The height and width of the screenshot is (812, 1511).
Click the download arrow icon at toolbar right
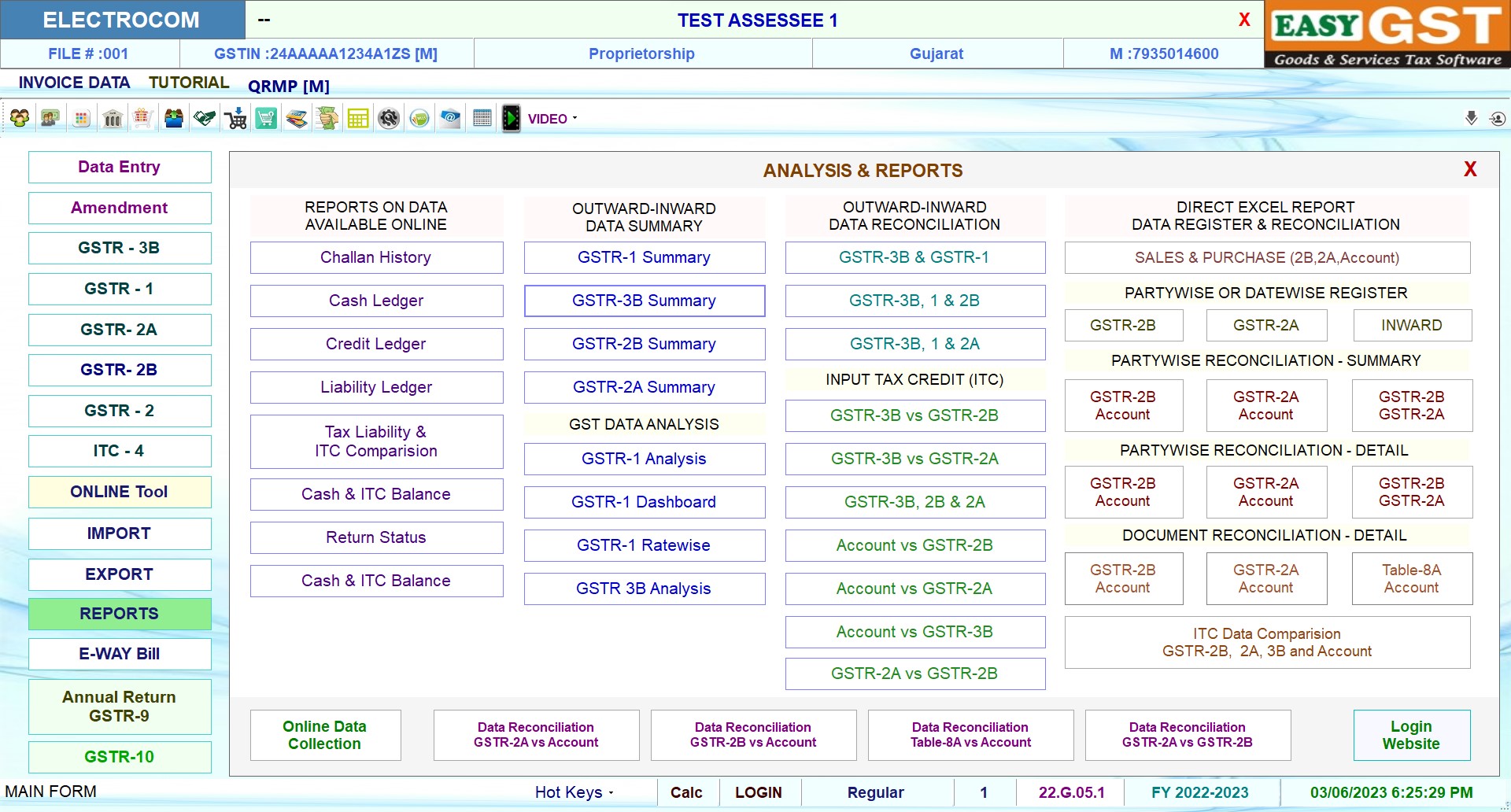tap(1471, 118)
